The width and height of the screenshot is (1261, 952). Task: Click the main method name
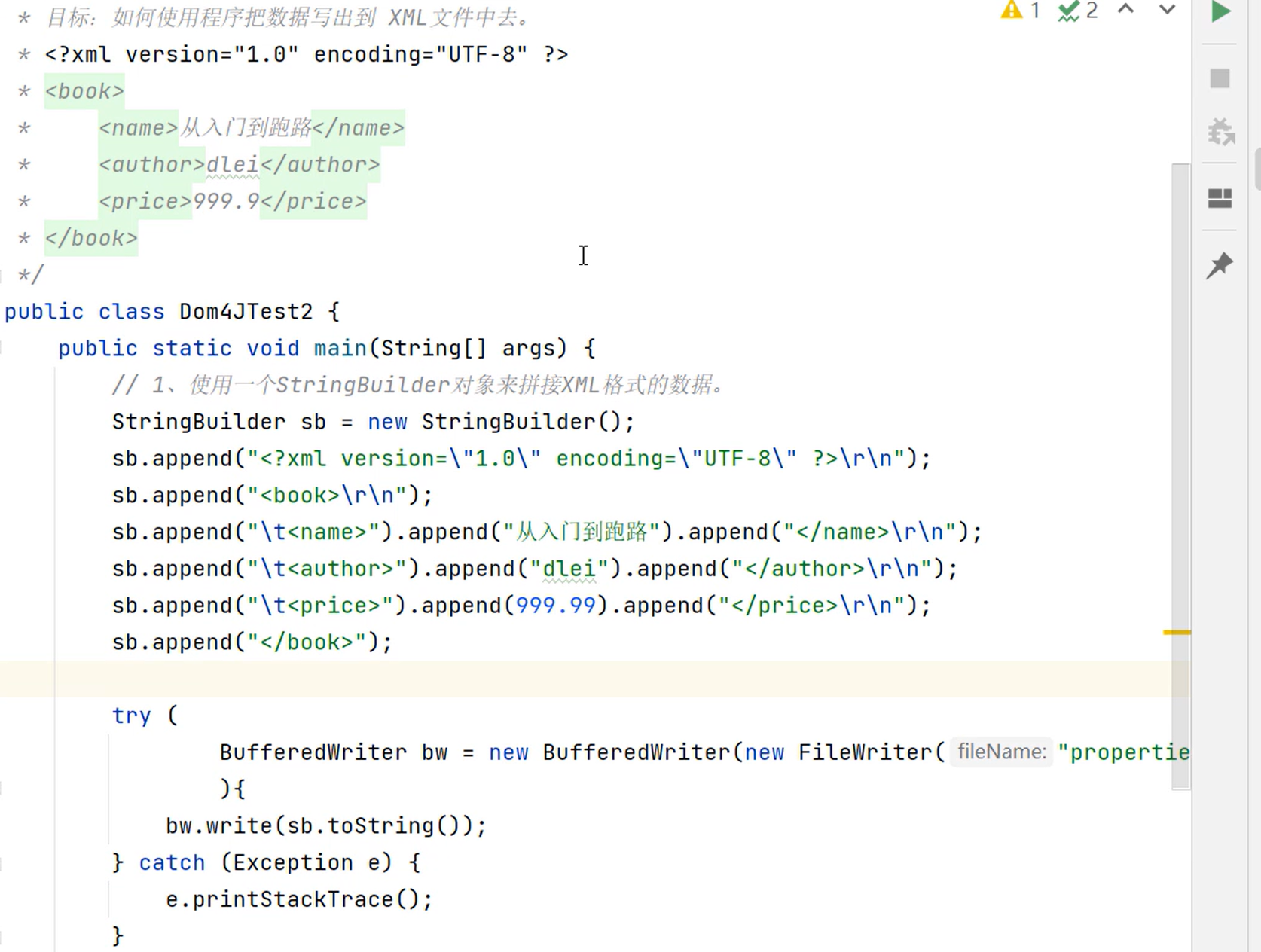pyautogui.click(x=340, y=349)
